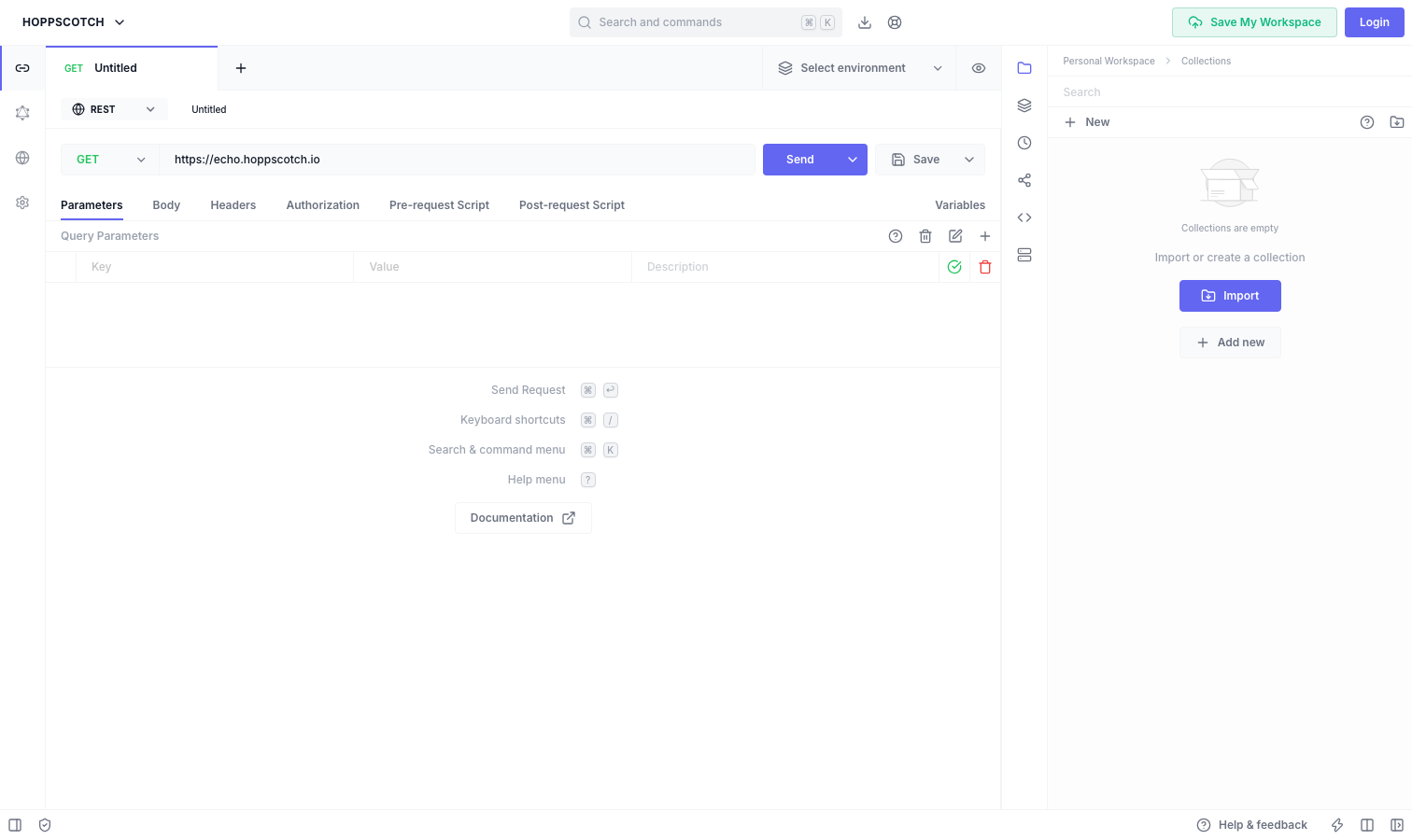Open the Environments layers panel icon
1412x840 pixels.
coord(1024,105)
